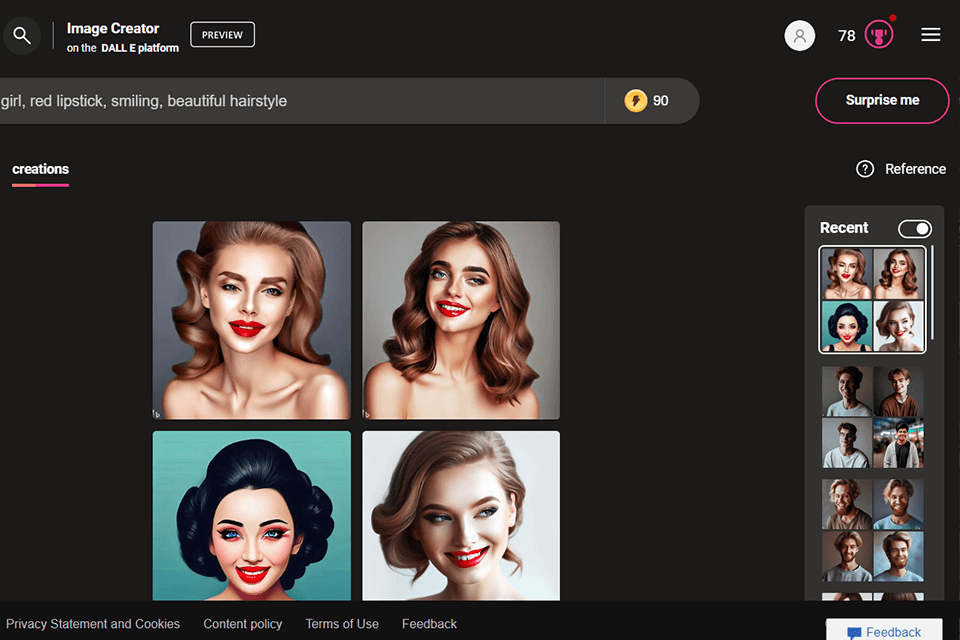Open the user profile avatar
This screenshot has height=640, width=960.
[799, 36]
